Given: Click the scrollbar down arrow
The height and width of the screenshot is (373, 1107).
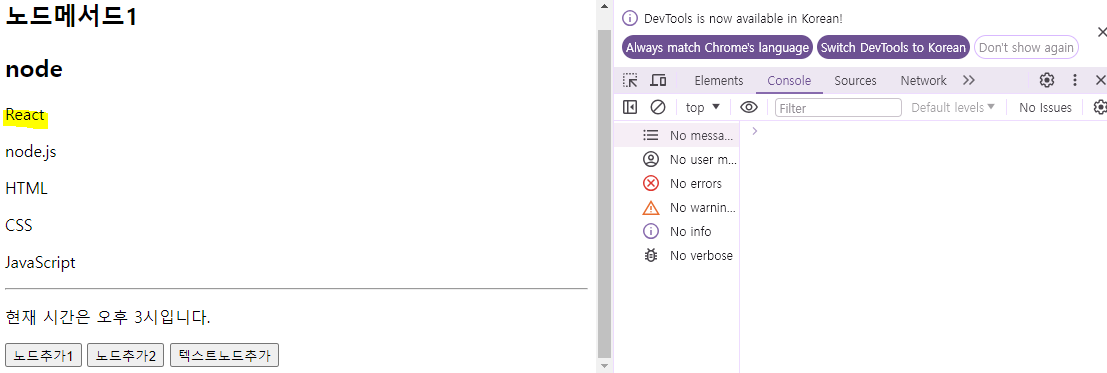Looking at the screenshot, I should pyautogui.click(x=604, y=367).
